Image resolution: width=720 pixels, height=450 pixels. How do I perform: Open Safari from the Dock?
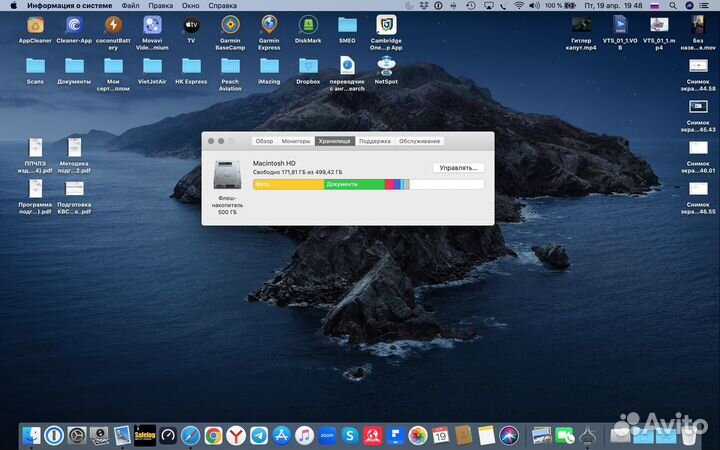point(191,435)
